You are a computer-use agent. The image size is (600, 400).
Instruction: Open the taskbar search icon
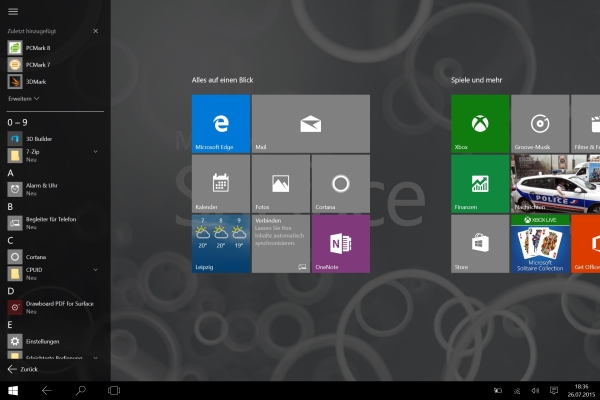pyautogui.click(x=81, y=390)
